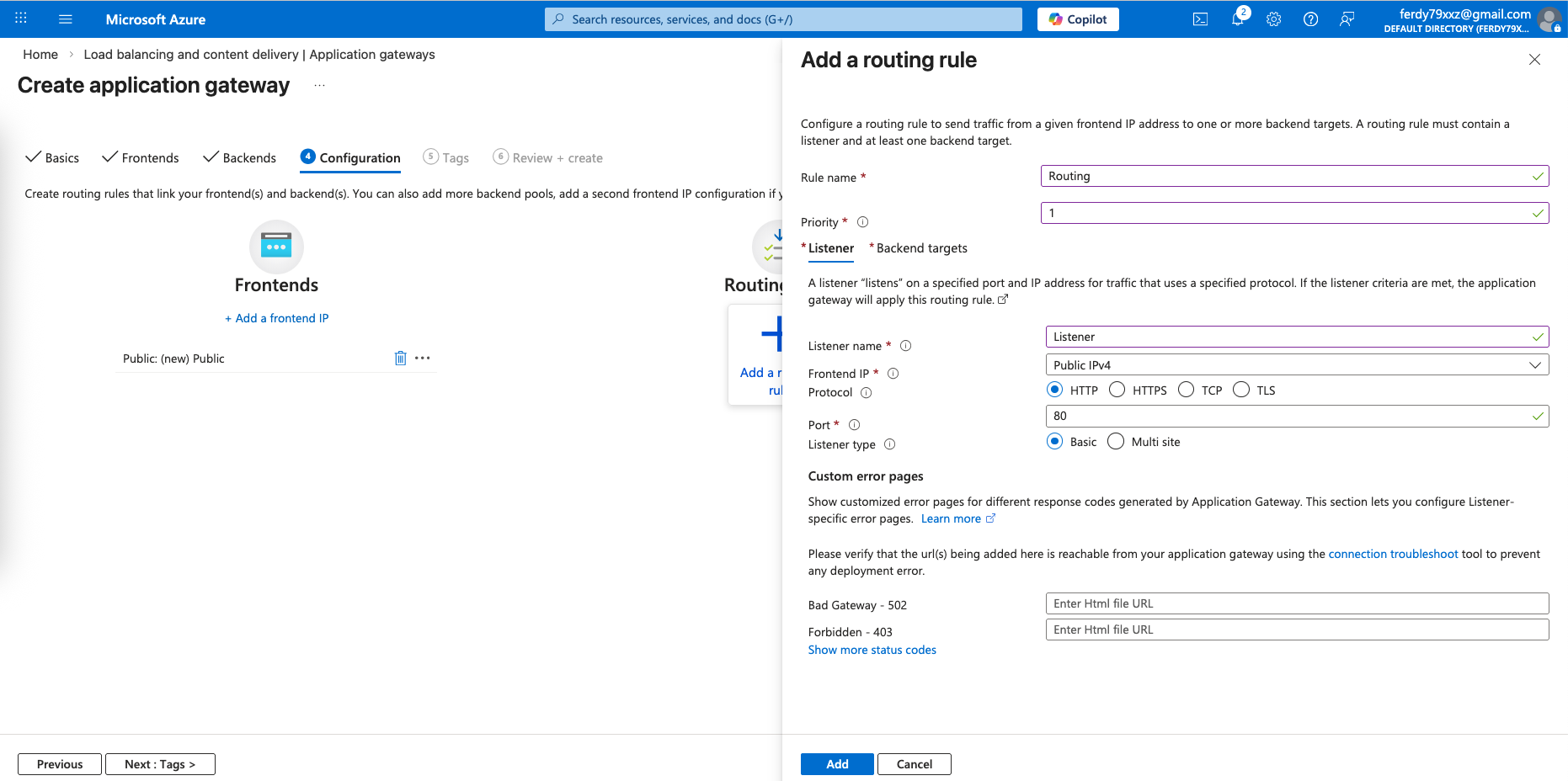Open the Azure portal hamburger menu
Screen dimensions: 1568x781
(x=66, y=19)
